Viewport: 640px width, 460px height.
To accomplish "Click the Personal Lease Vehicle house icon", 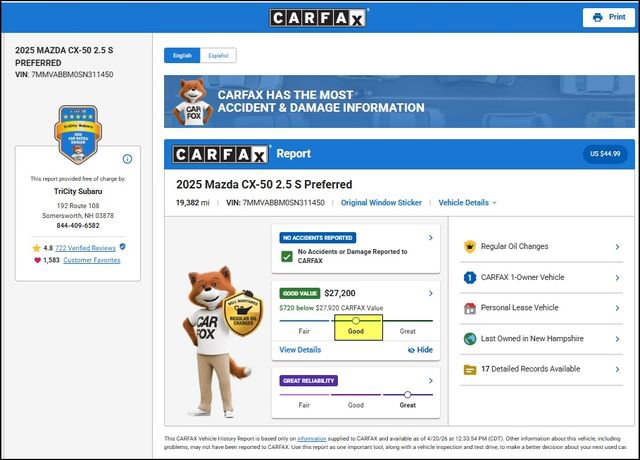I will [x=470, y=308].
